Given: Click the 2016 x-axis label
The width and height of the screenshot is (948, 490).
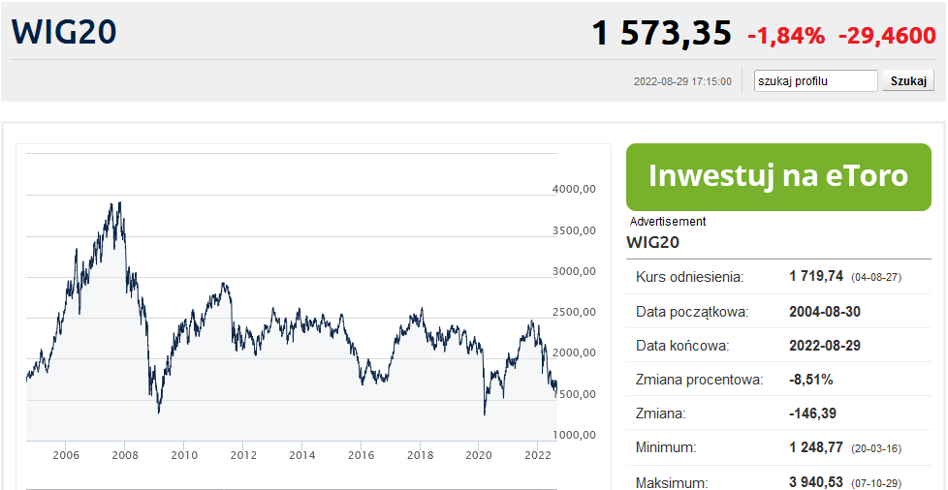Looking at the screenshot, I should coord(361,455).
